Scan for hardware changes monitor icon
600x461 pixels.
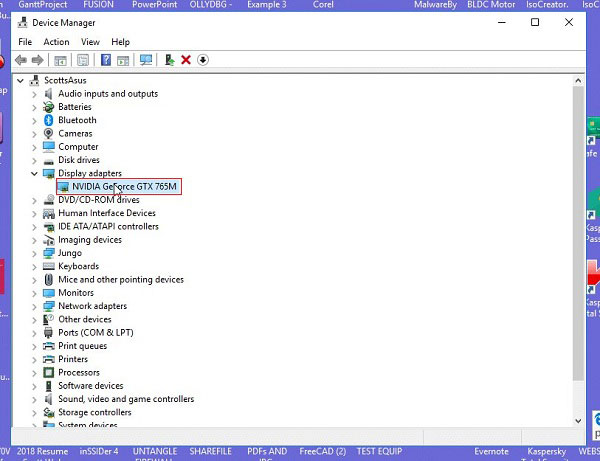click(x=146, y=60)
